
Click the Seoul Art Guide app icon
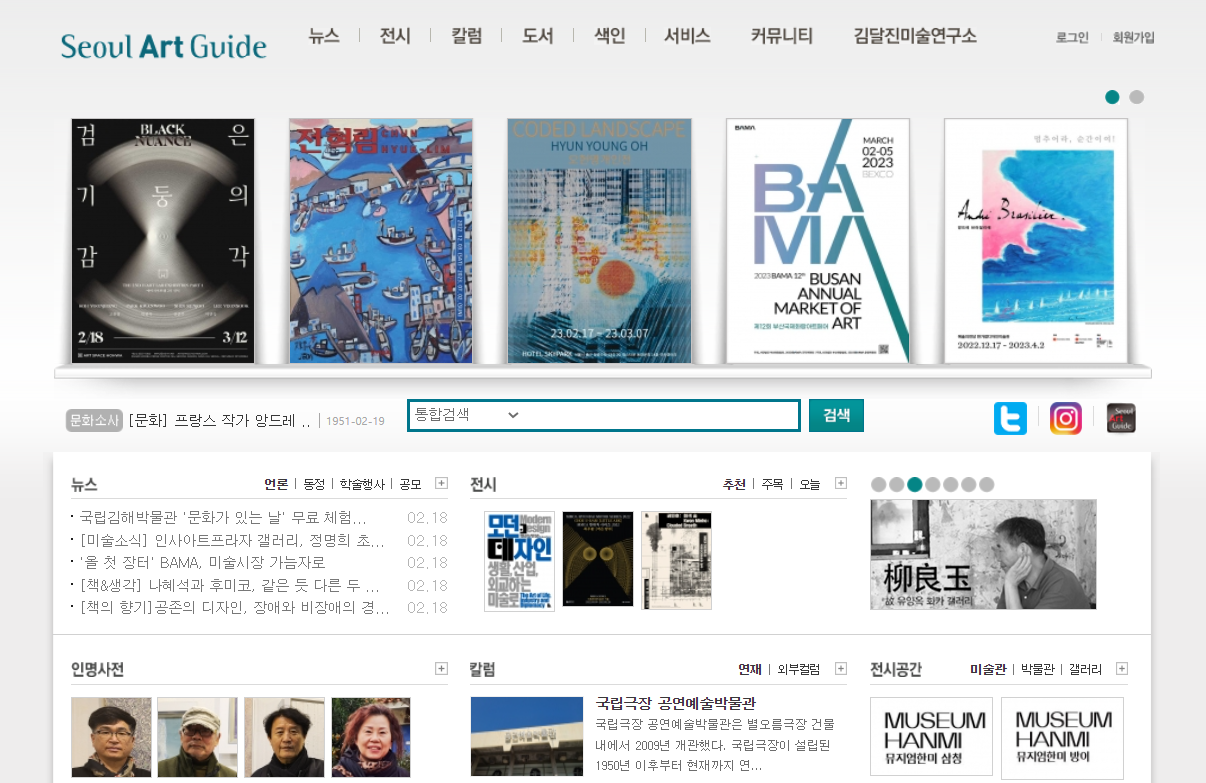click(x=1121, y=418)
